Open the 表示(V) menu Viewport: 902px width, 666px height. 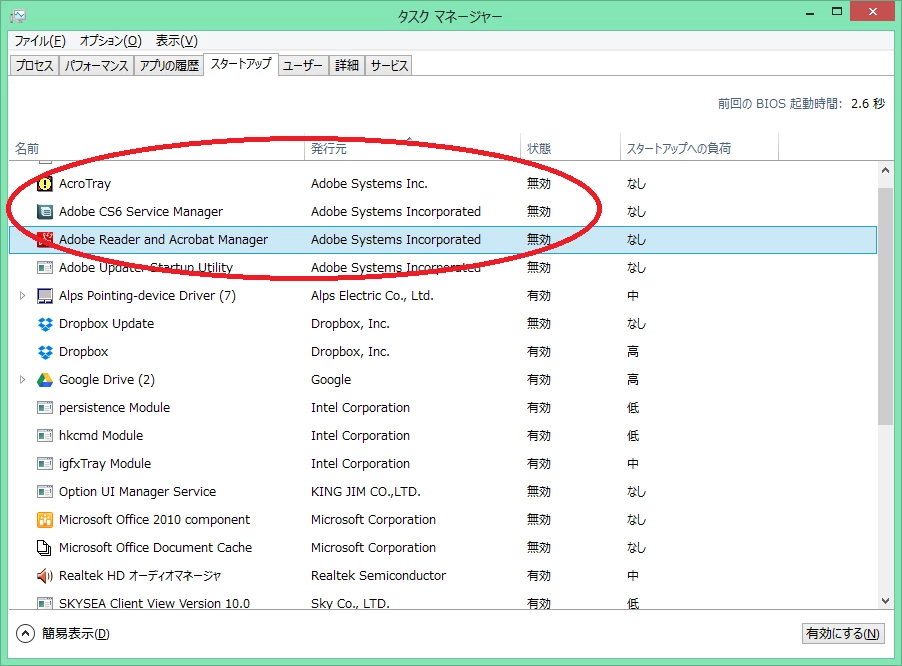(177, 41)
